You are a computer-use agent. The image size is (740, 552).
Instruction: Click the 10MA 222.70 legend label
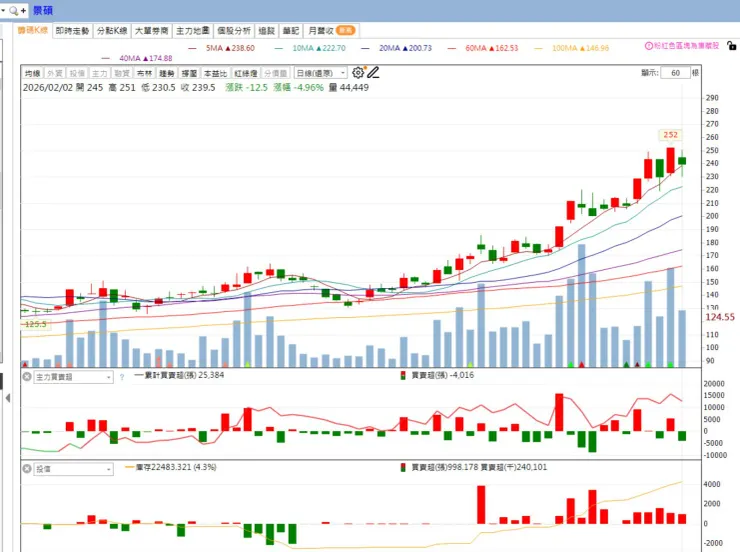pyautogui.click(x=319, y=48)
